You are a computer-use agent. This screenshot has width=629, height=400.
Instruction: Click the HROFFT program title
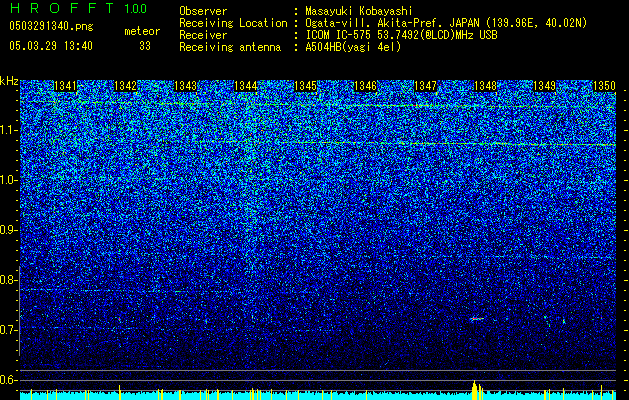[62, 8]
